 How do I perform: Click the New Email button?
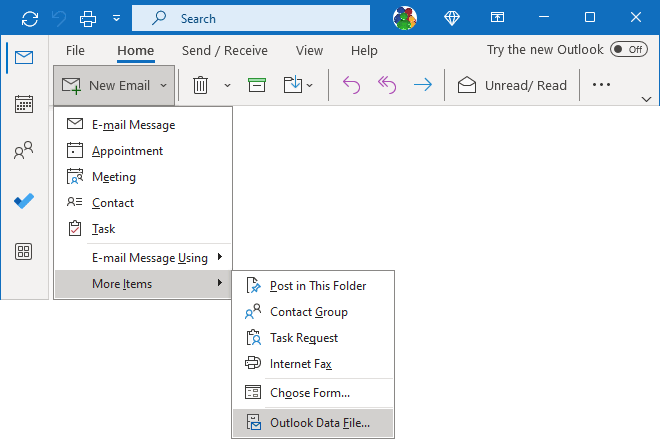pos(106,85)
